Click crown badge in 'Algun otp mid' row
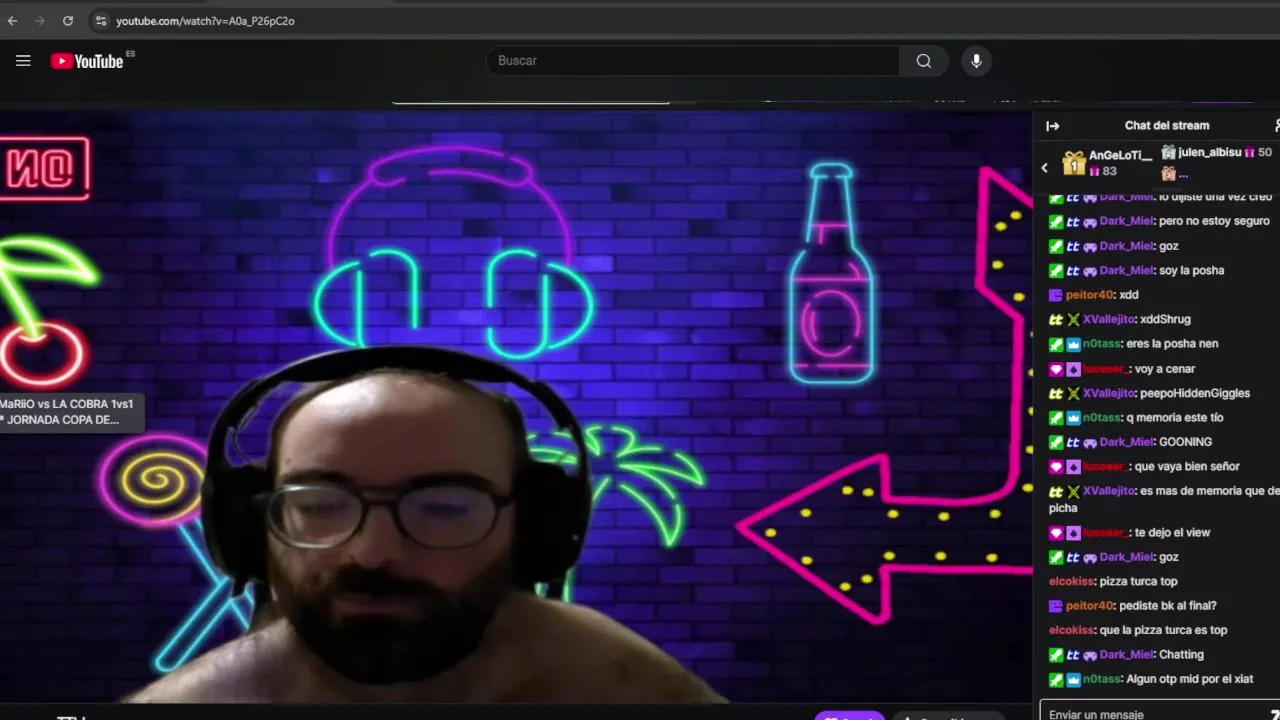 coord(1073,679)
